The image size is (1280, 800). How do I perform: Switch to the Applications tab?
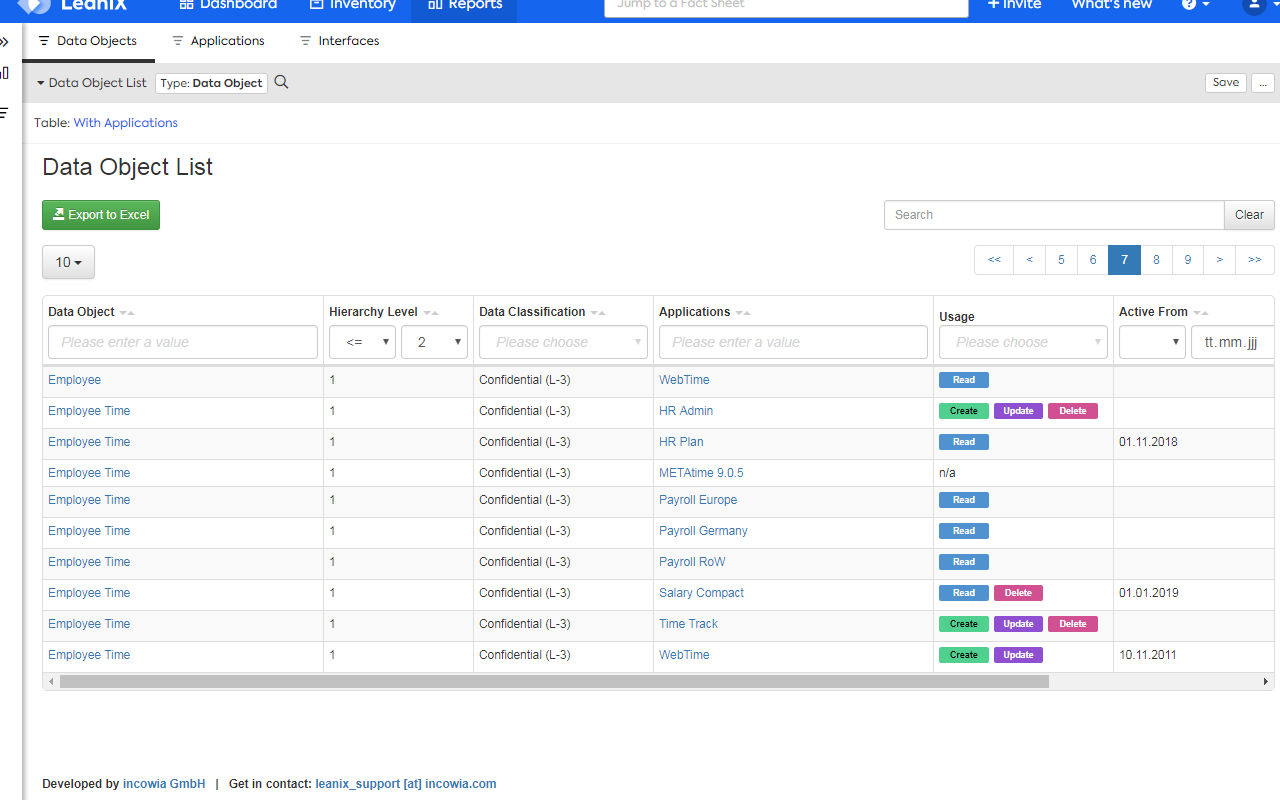[x=218, y=41]
